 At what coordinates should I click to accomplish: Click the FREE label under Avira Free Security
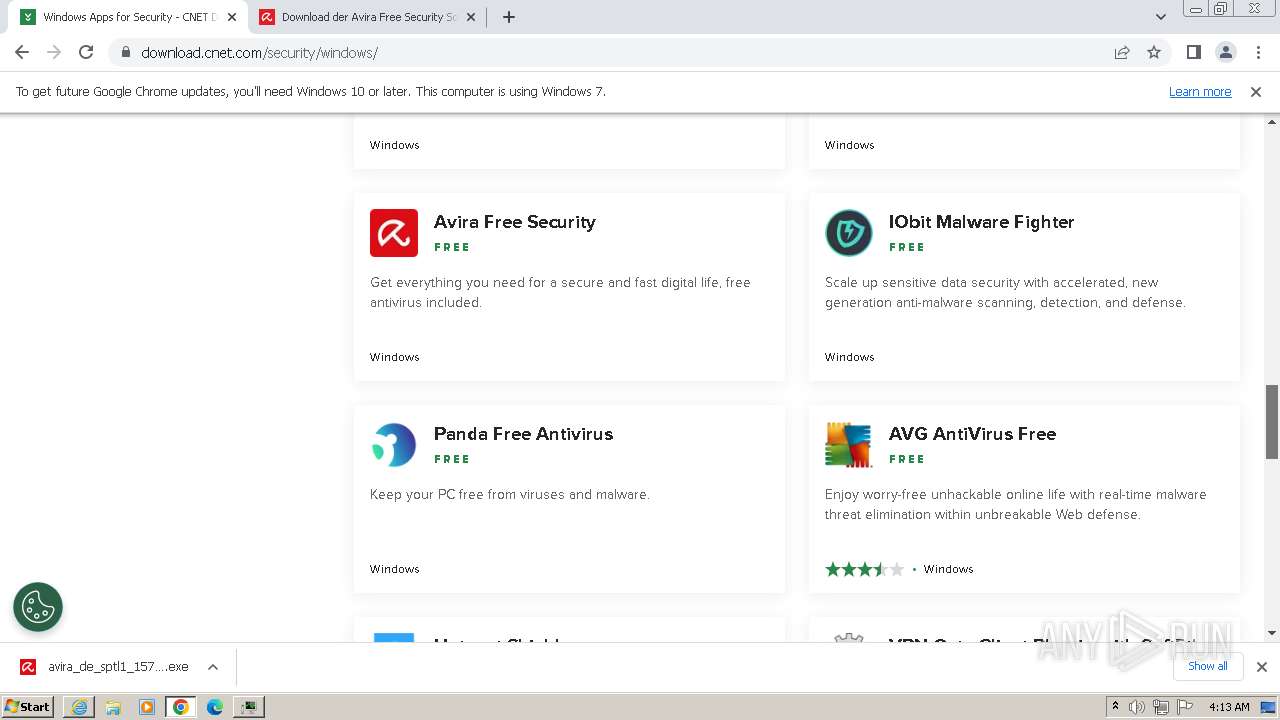[452, 247]
